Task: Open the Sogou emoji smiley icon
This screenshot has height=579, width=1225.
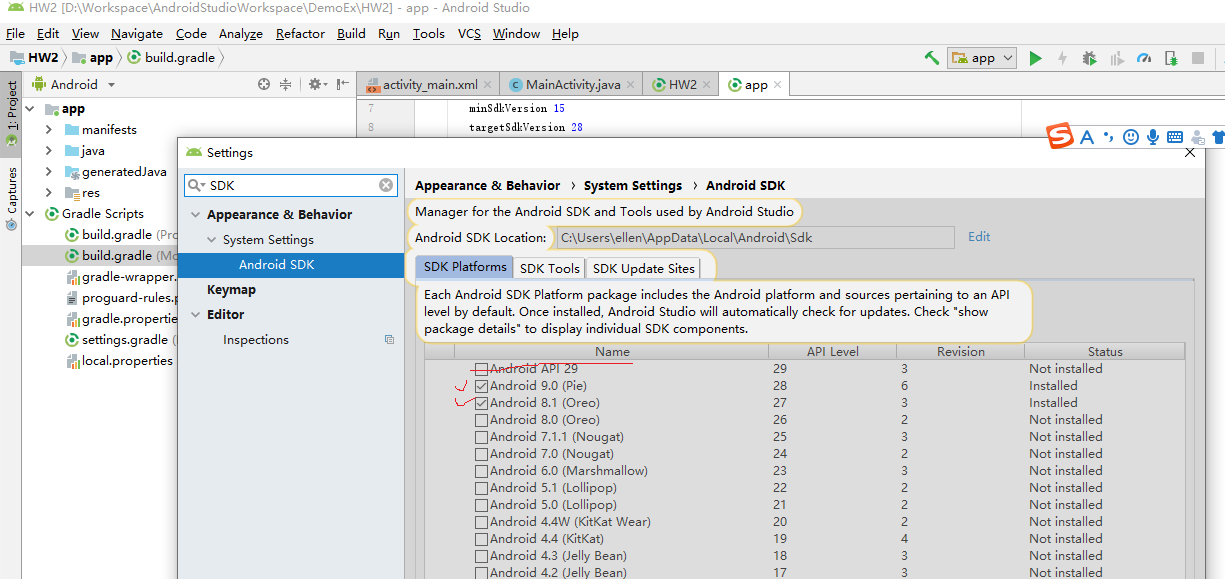Action: (x=1131, y=137)
